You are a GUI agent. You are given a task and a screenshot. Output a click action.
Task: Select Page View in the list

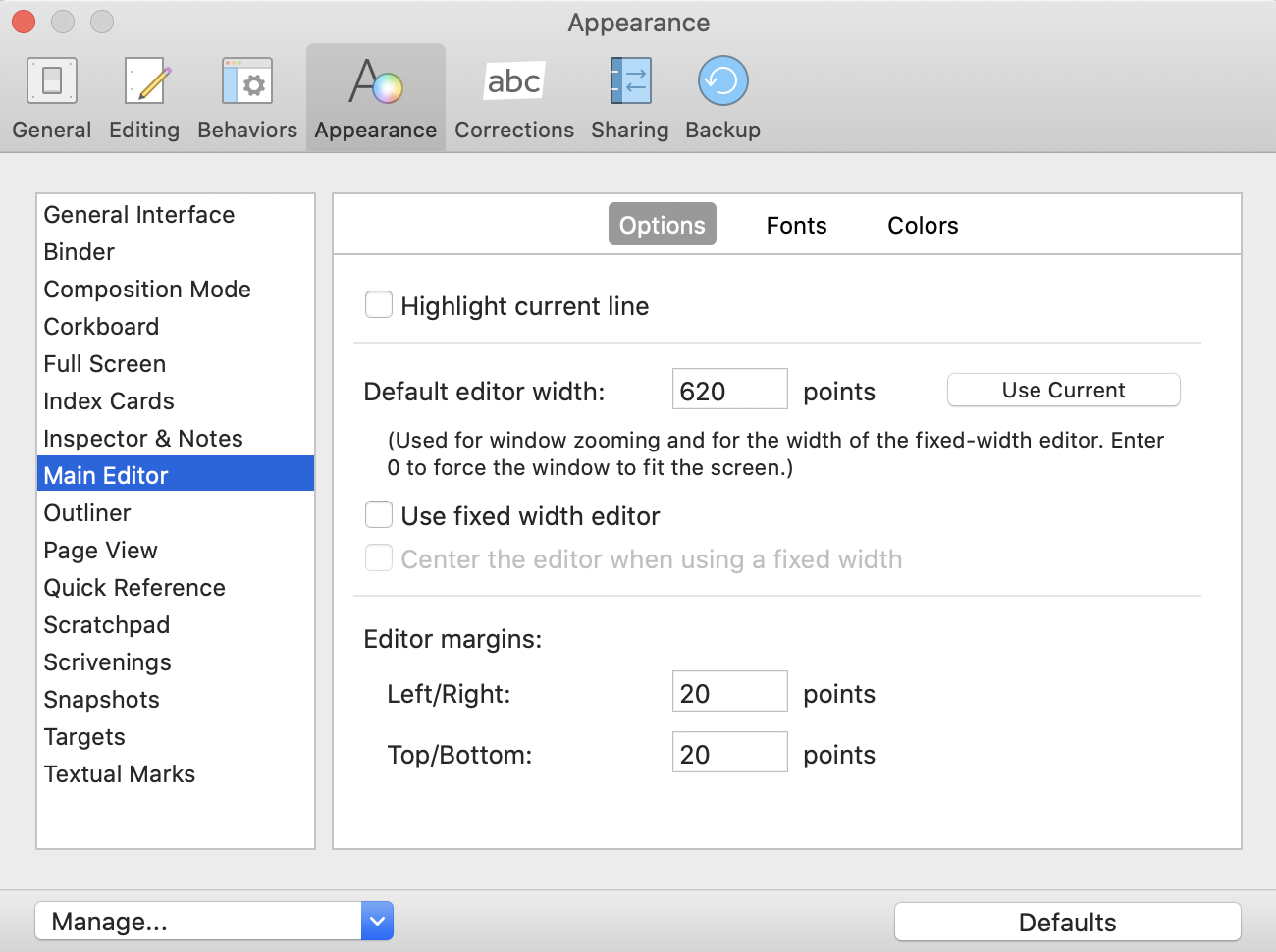[x=176, y=551]
